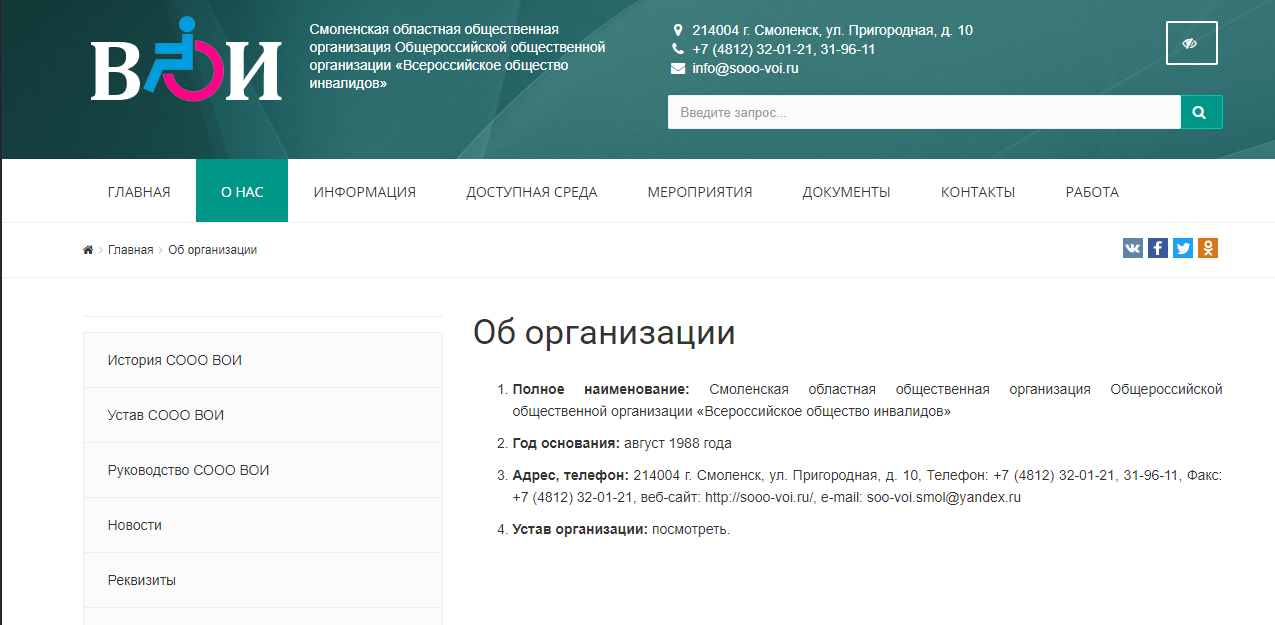Click the map marker icon by address

(678, 31)
